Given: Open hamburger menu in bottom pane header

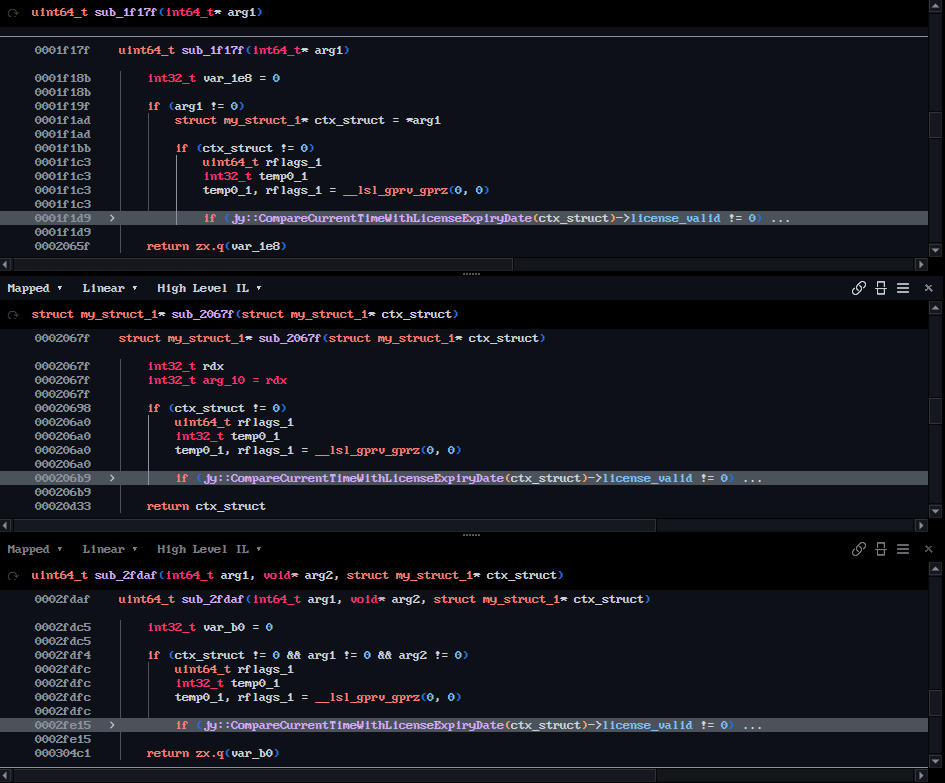Looking at the screenshot, I should pyautogui.click(x=903, y=549).
